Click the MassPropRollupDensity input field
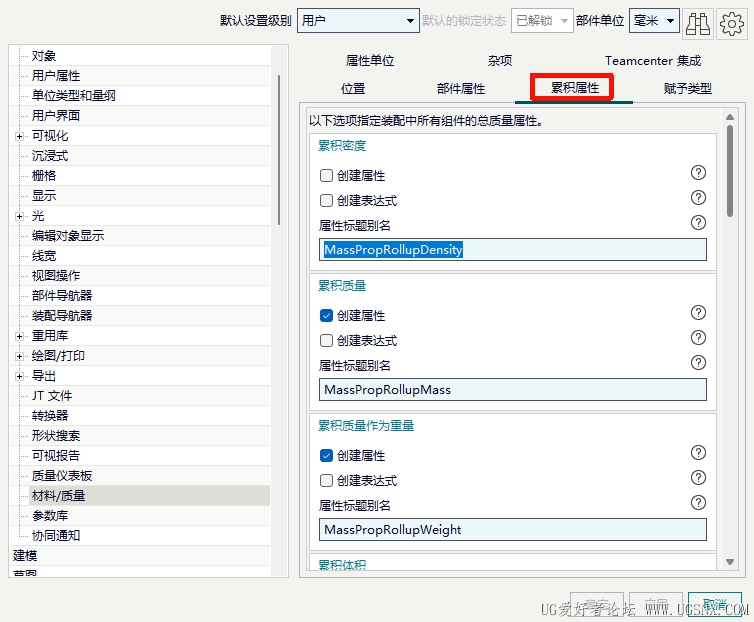The width and height of the screenshot is (754, 622). [513, 250]
